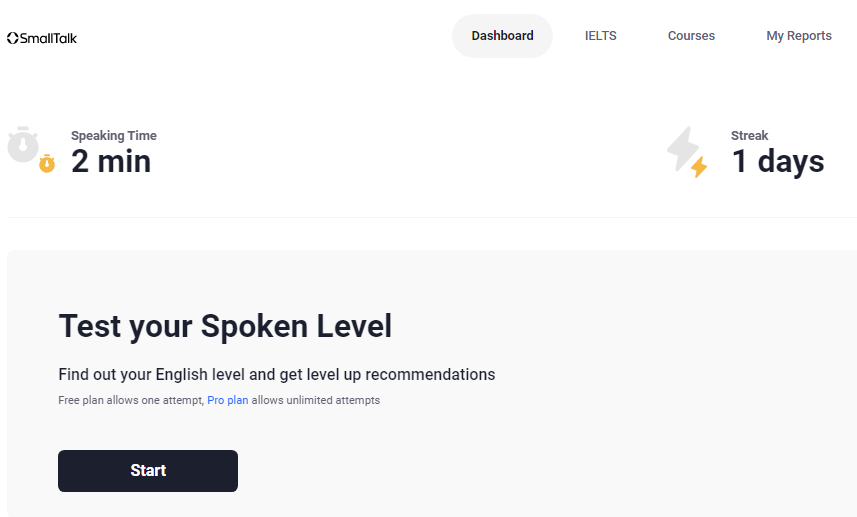857x517 pixels.
Task: Open the Dashboard tab
Action: [502, 36]
